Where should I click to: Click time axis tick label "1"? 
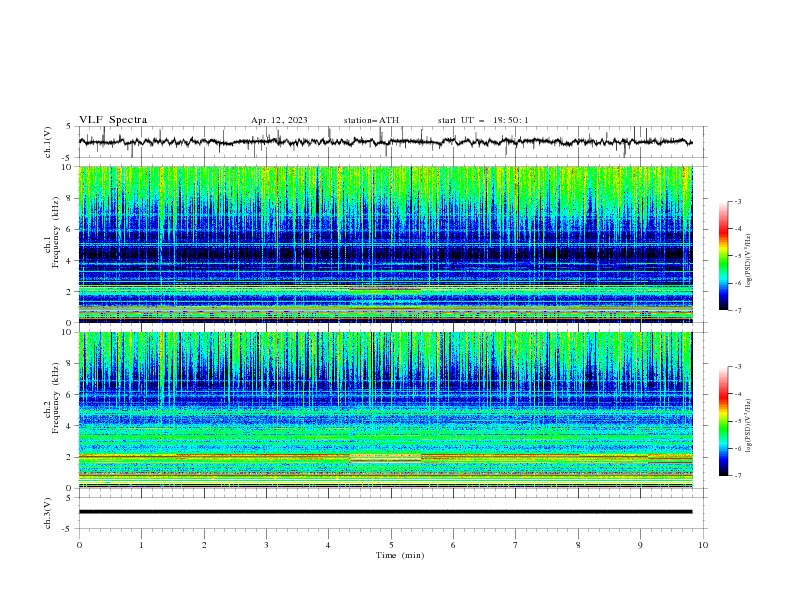tap(141, 545)
